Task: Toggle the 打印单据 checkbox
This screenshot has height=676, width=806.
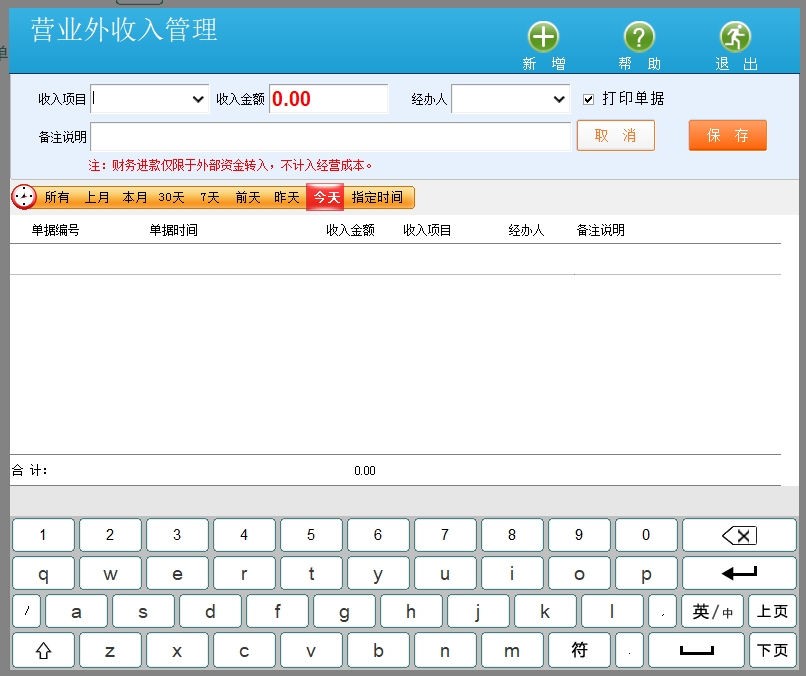Action: 589,99
